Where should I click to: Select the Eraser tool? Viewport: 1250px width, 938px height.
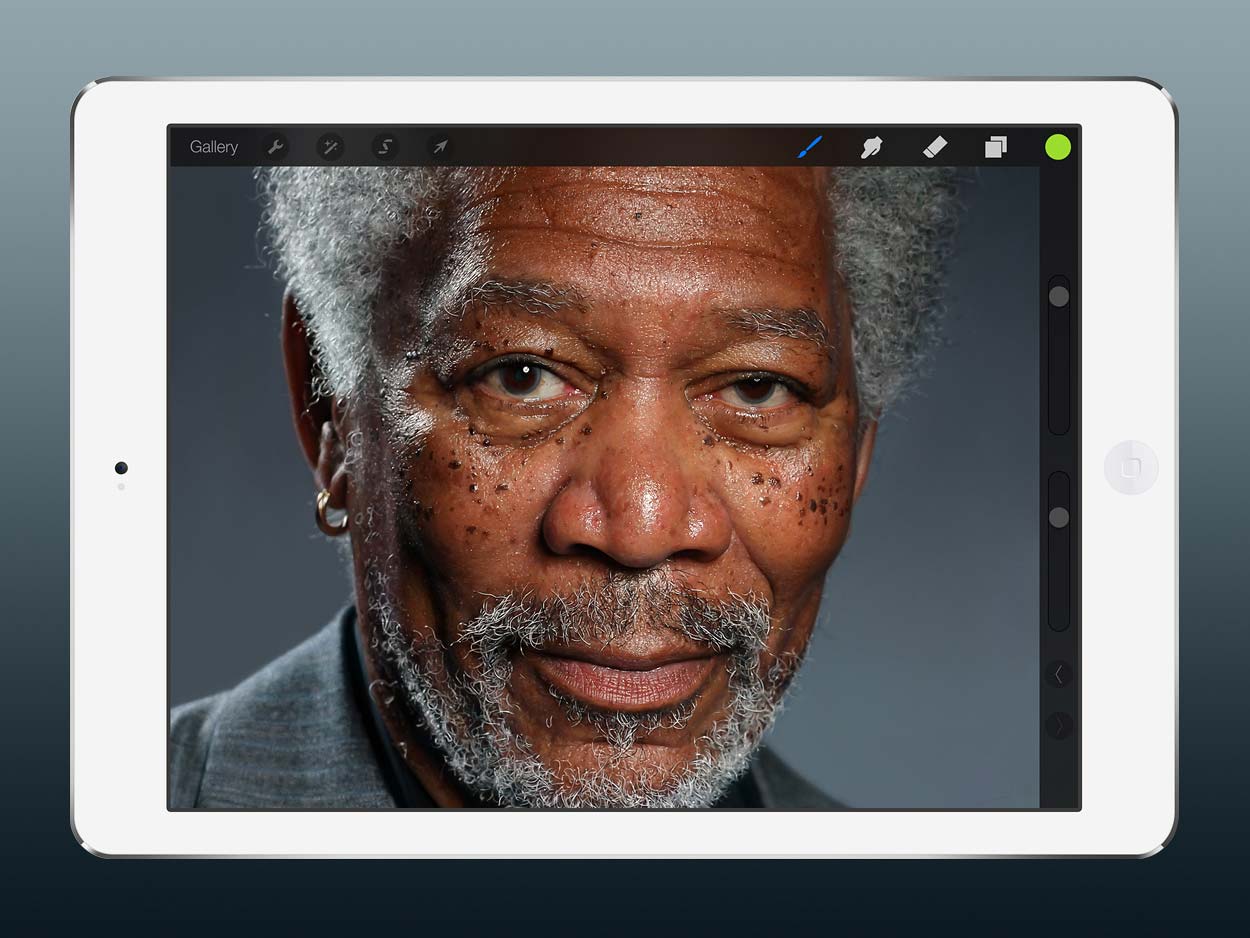tap(934, 147)
